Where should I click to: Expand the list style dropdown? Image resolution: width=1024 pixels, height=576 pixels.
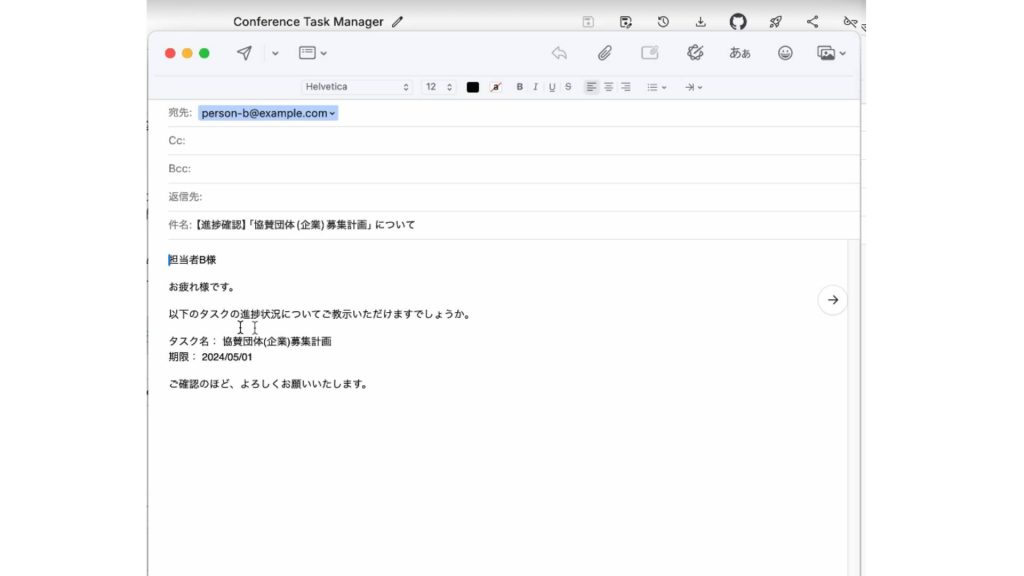click(x=656, y=87)
